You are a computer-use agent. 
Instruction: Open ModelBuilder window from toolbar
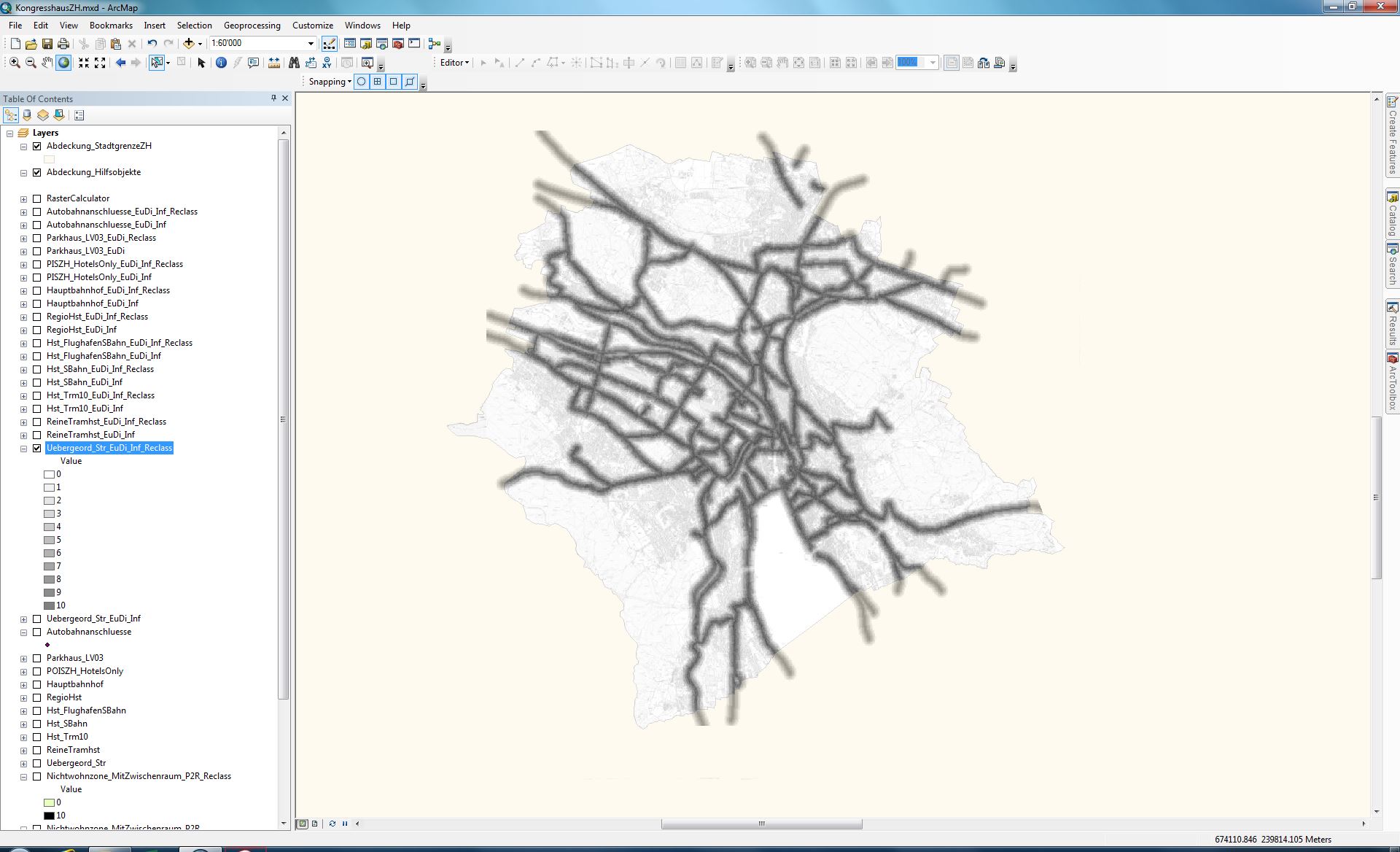[435, 44]
